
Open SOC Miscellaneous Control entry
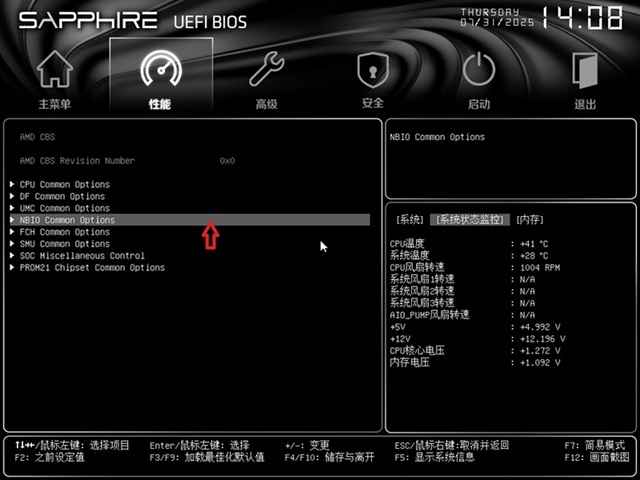click(x=82, y=256)
